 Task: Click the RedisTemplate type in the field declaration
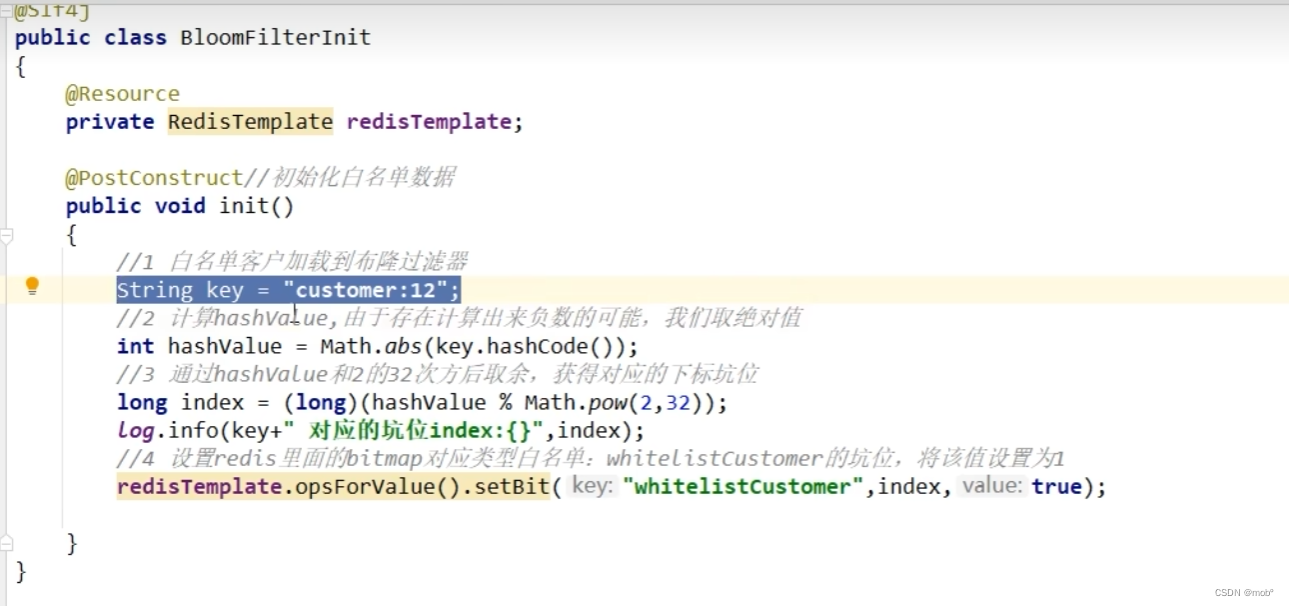coord(250,122)
